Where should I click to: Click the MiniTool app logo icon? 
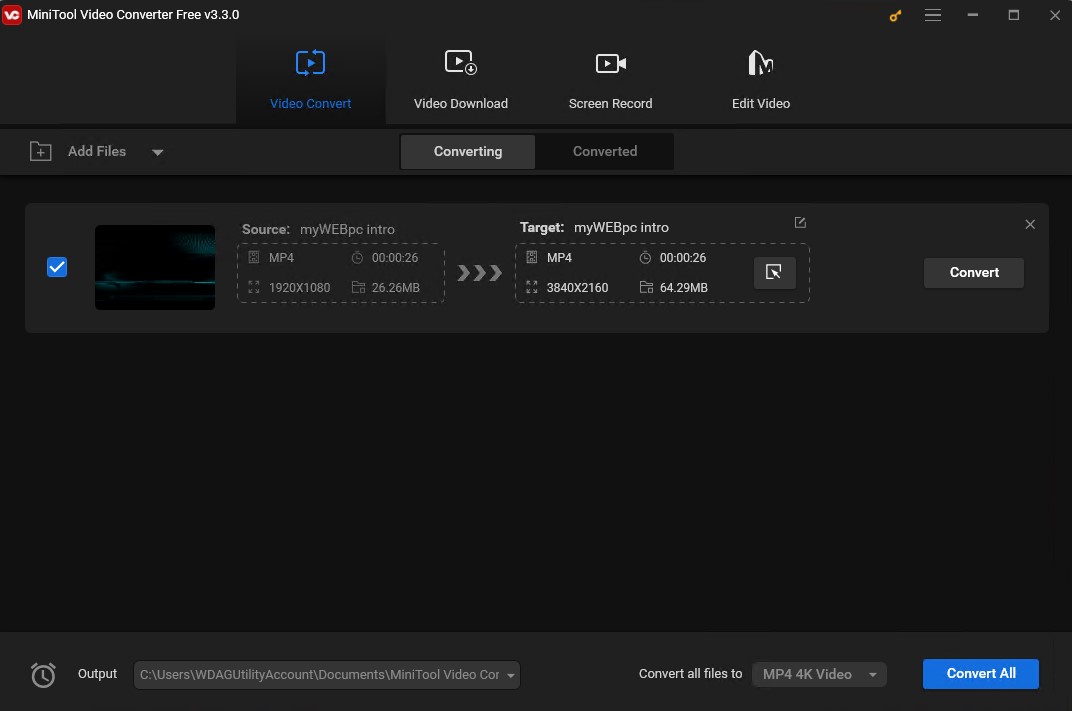(x=12, y=14)
